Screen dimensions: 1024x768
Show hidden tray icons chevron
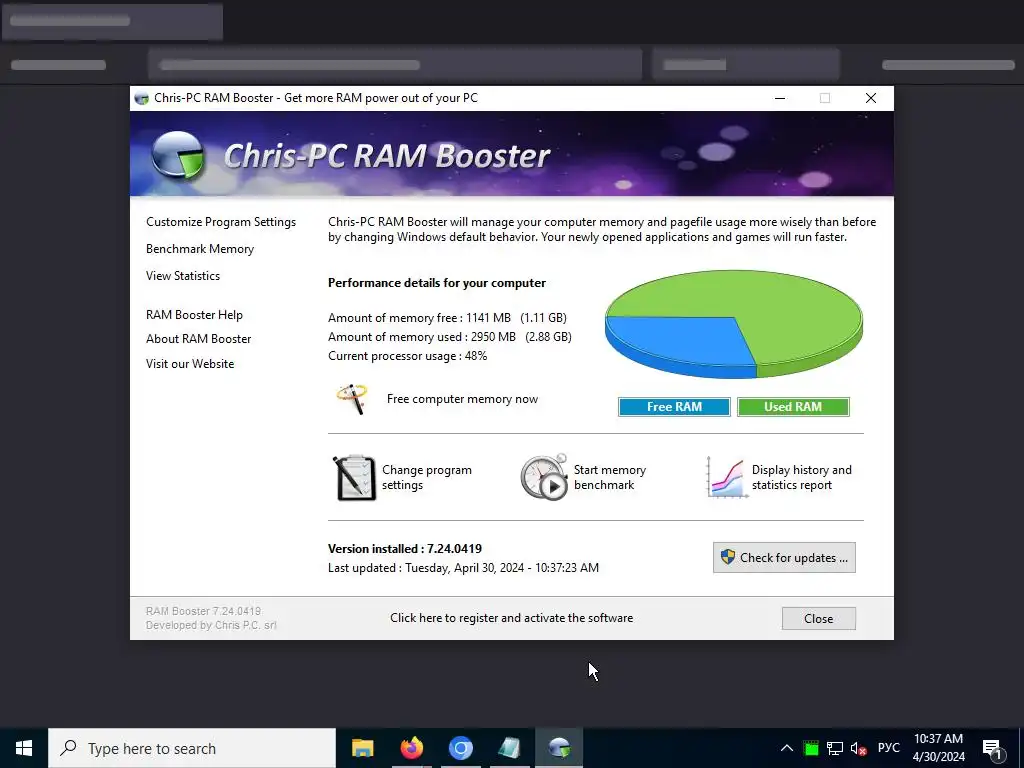click(787, 748)
